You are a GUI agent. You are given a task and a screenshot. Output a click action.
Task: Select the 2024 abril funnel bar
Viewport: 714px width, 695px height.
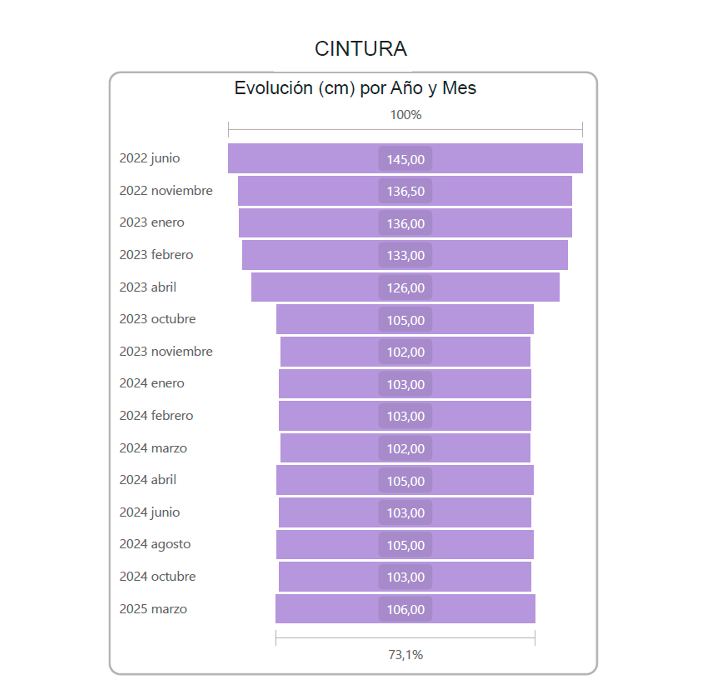click(330, 480)
